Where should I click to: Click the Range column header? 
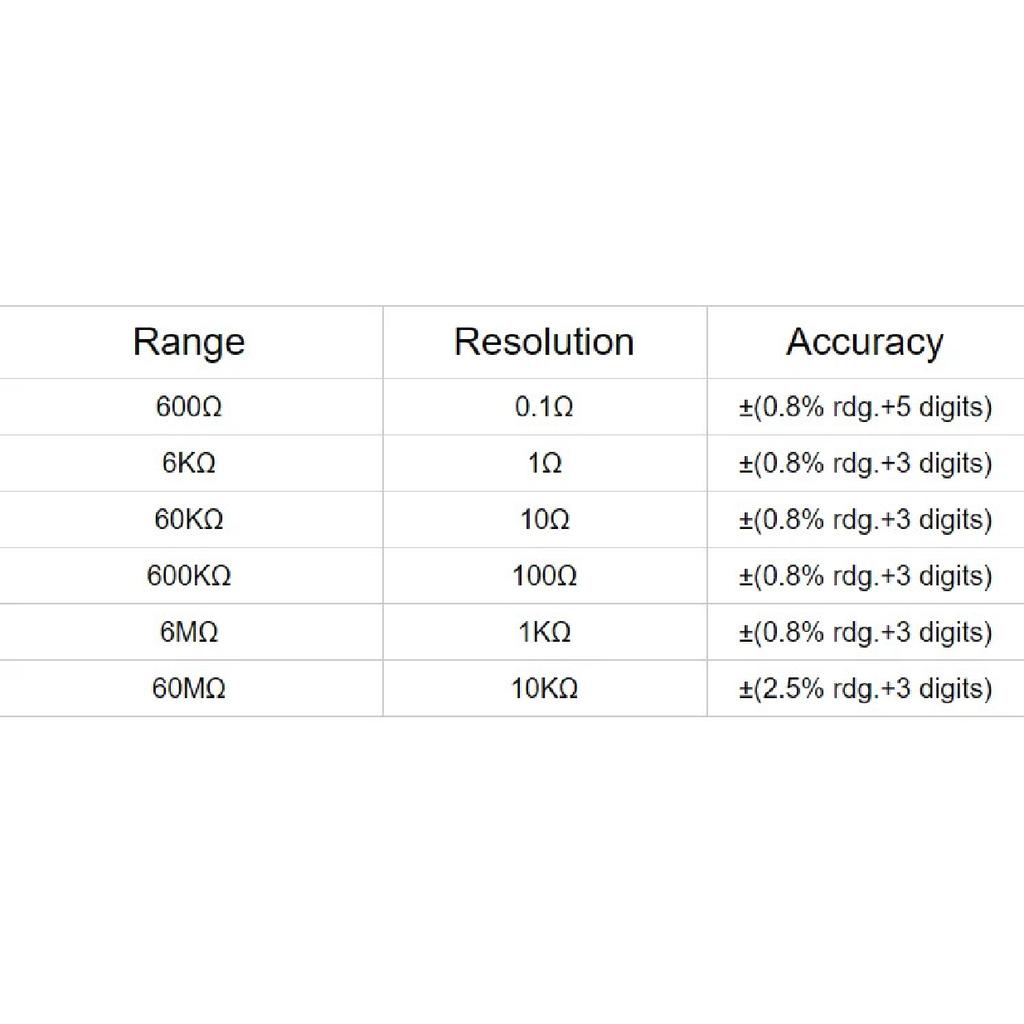click(x=189, y=342)
